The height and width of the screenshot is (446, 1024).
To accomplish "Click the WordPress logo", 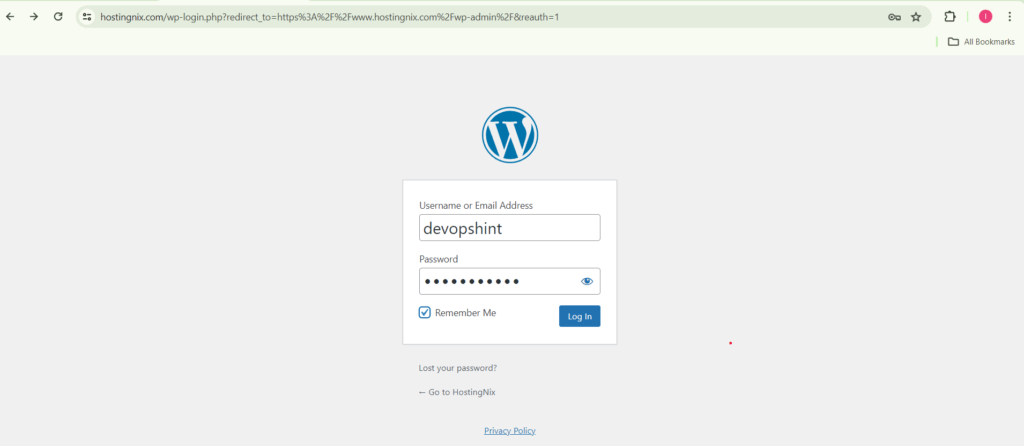I will coord(510,135).
